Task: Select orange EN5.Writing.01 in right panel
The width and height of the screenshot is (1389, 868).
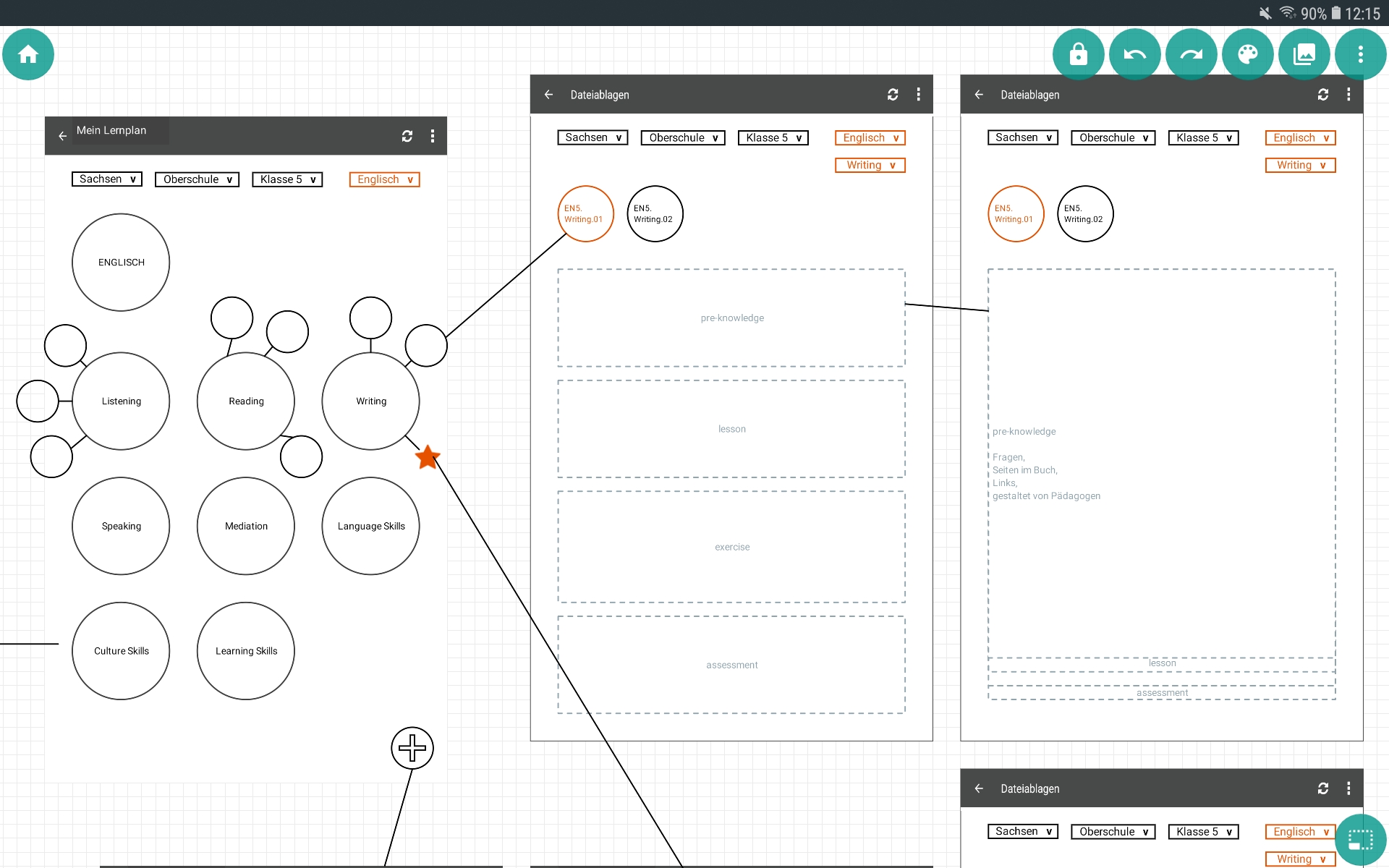Action: [1015, 214]
